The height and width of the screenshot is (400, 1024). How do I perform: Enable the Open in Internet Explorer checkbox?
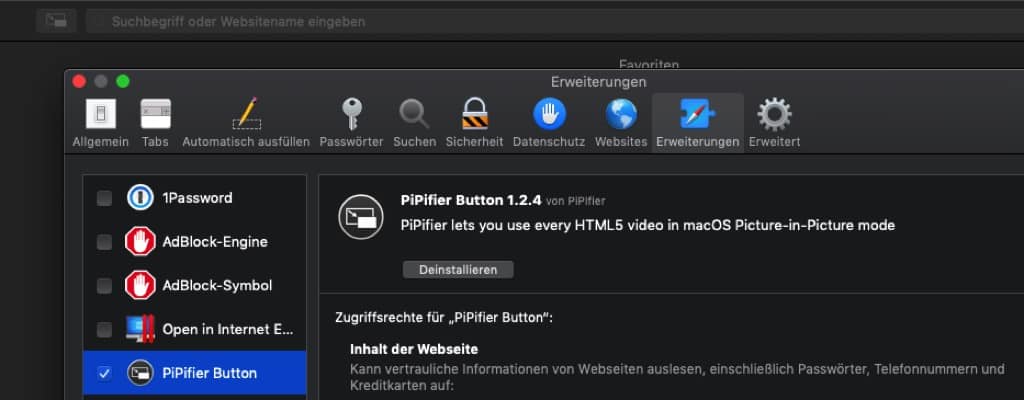[x=104, y=329]
